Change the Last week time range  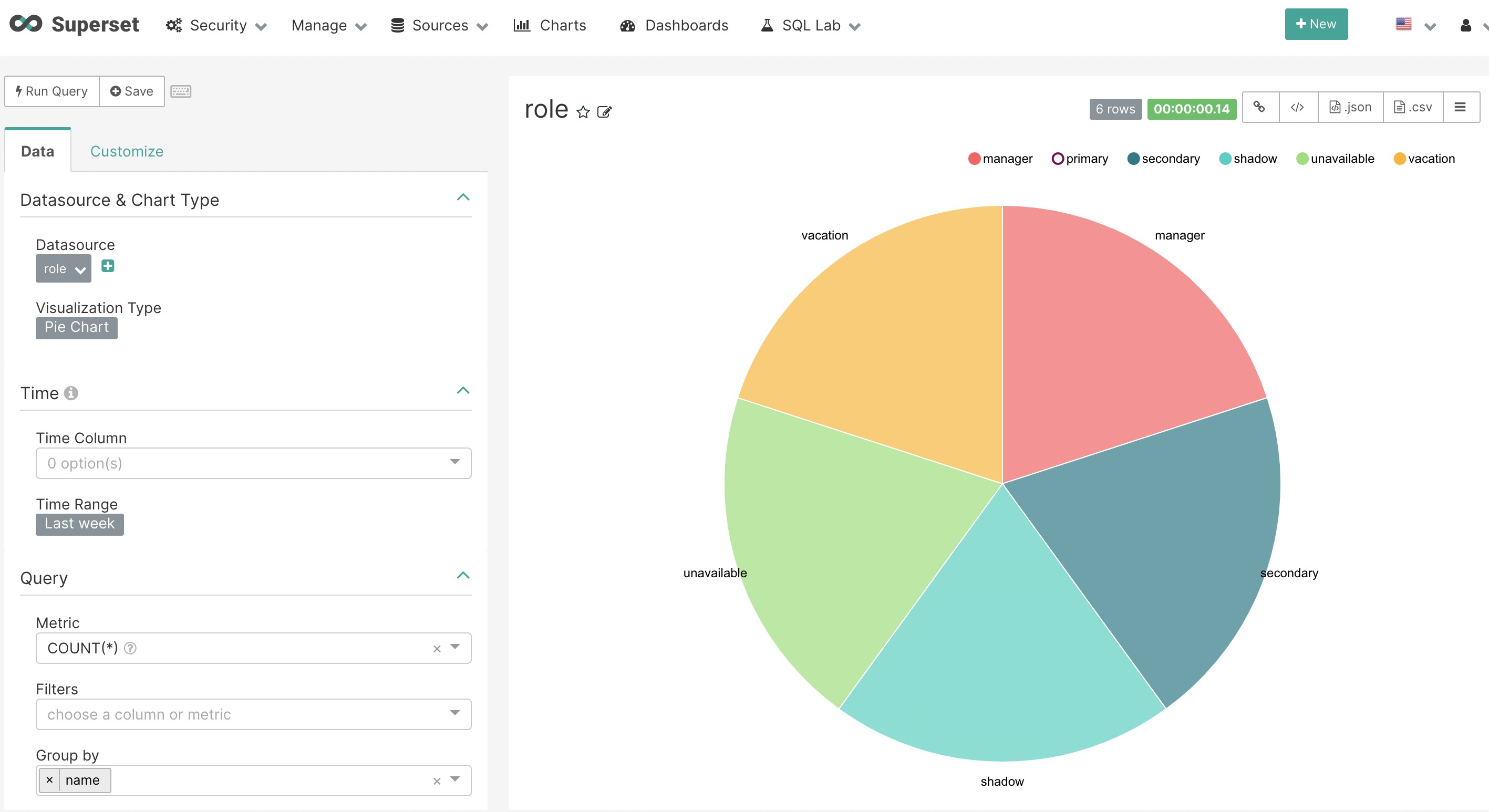tap(80, 524)
